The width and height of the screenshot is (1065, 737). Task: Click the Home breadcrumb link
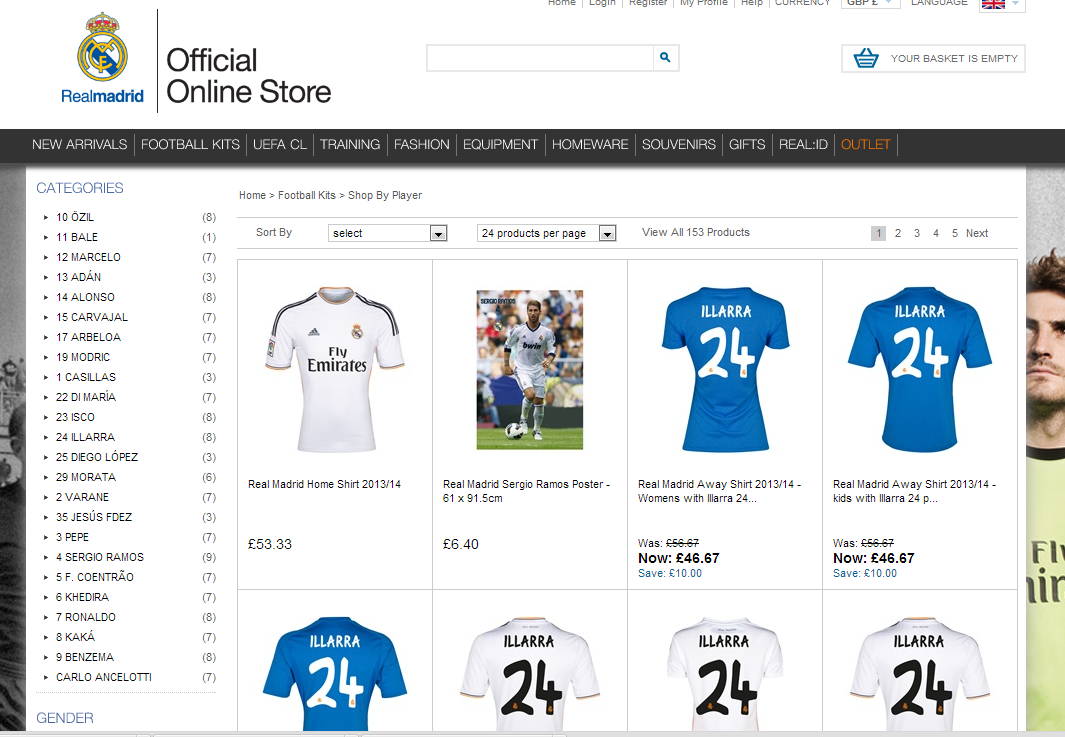252,196
